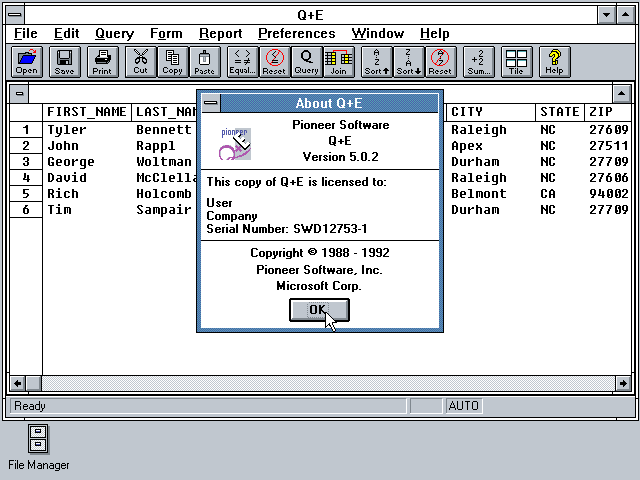Click the Copy toolbar icon
This screenshot has width=640, height=480.
(172, 62)
